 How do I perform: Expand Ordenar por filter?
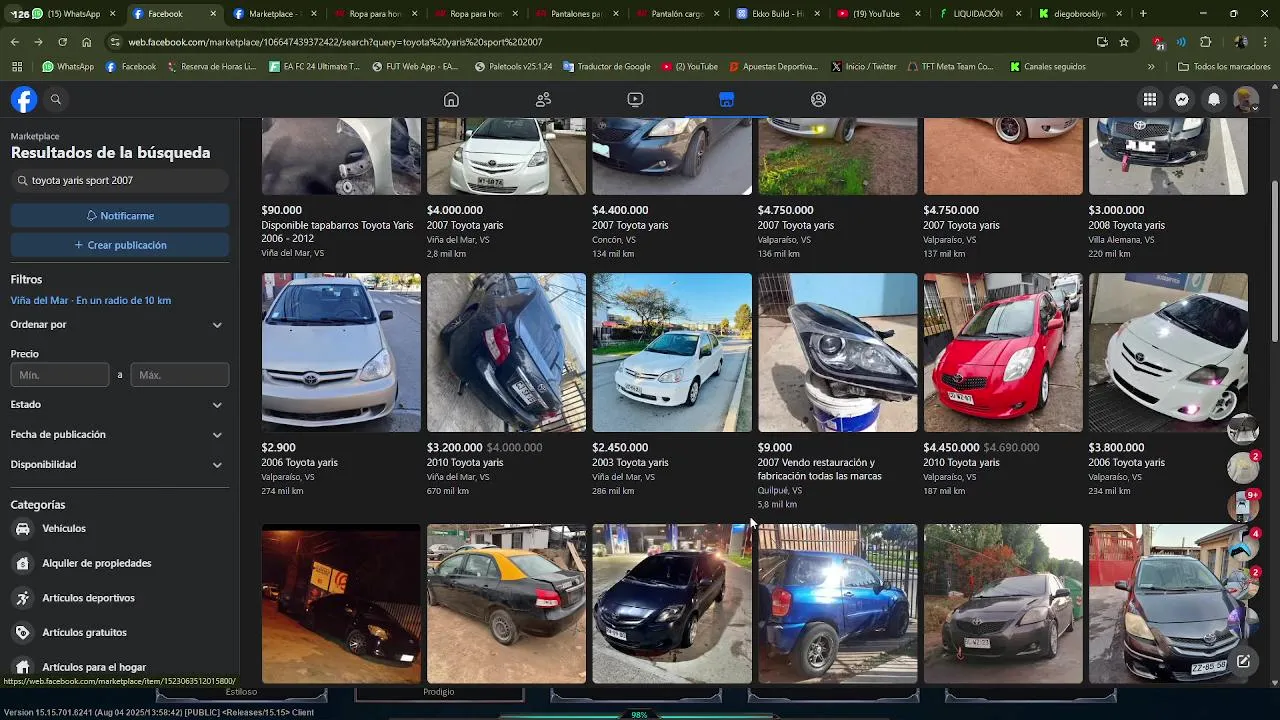click(118, 325)
